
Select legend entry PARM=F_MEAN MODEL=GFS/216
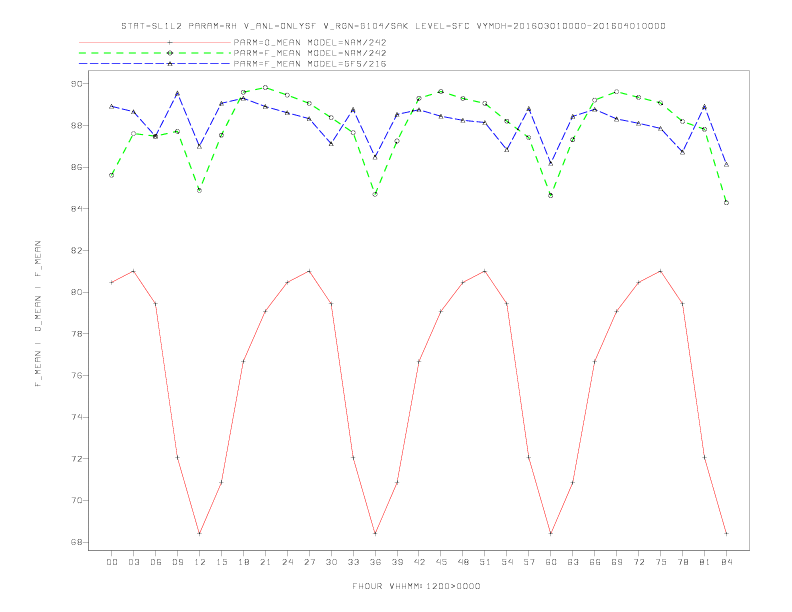tap(310, 64)
